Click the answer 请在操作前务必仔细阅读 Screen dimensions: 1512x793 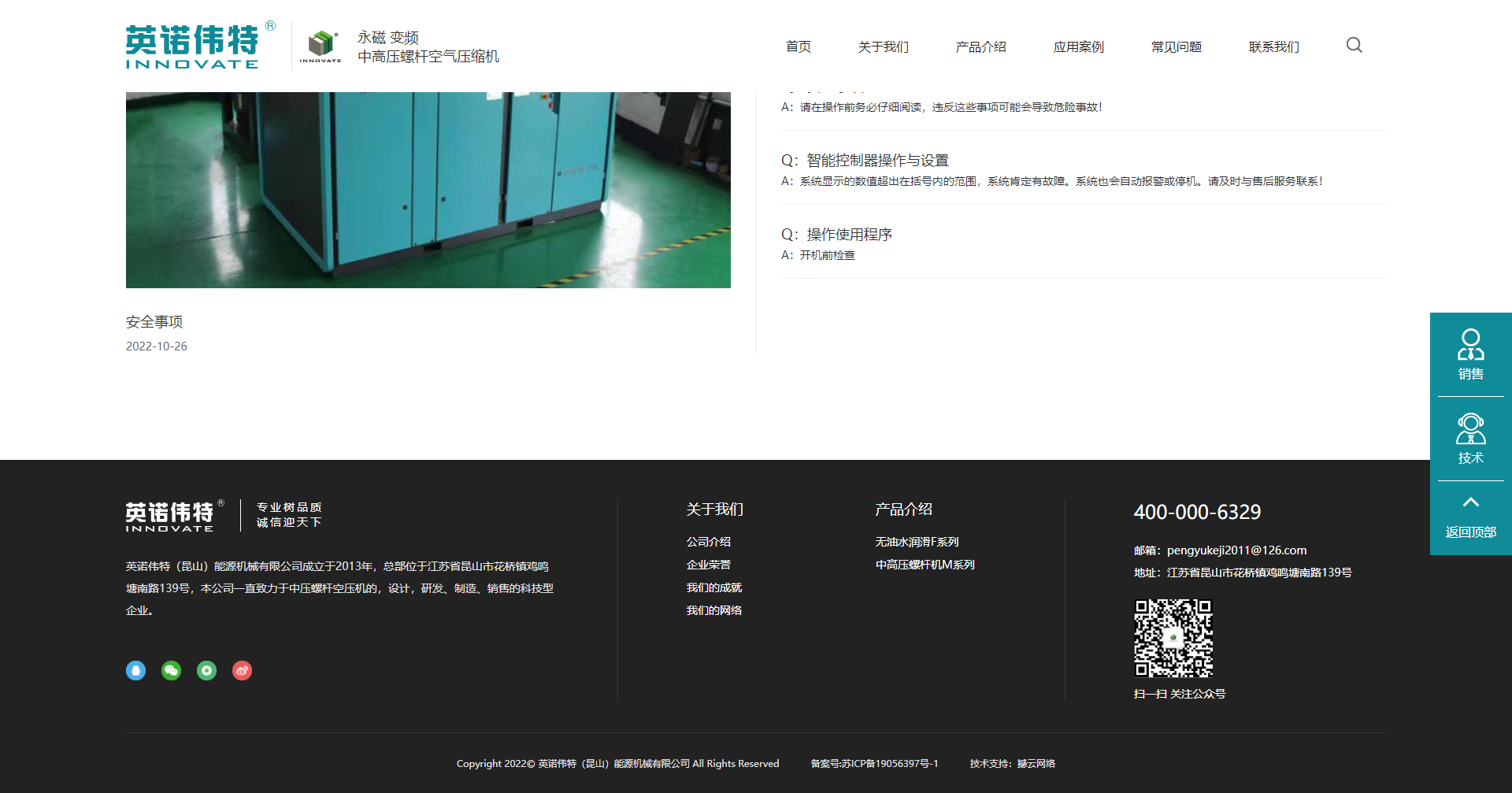(942, 107)
